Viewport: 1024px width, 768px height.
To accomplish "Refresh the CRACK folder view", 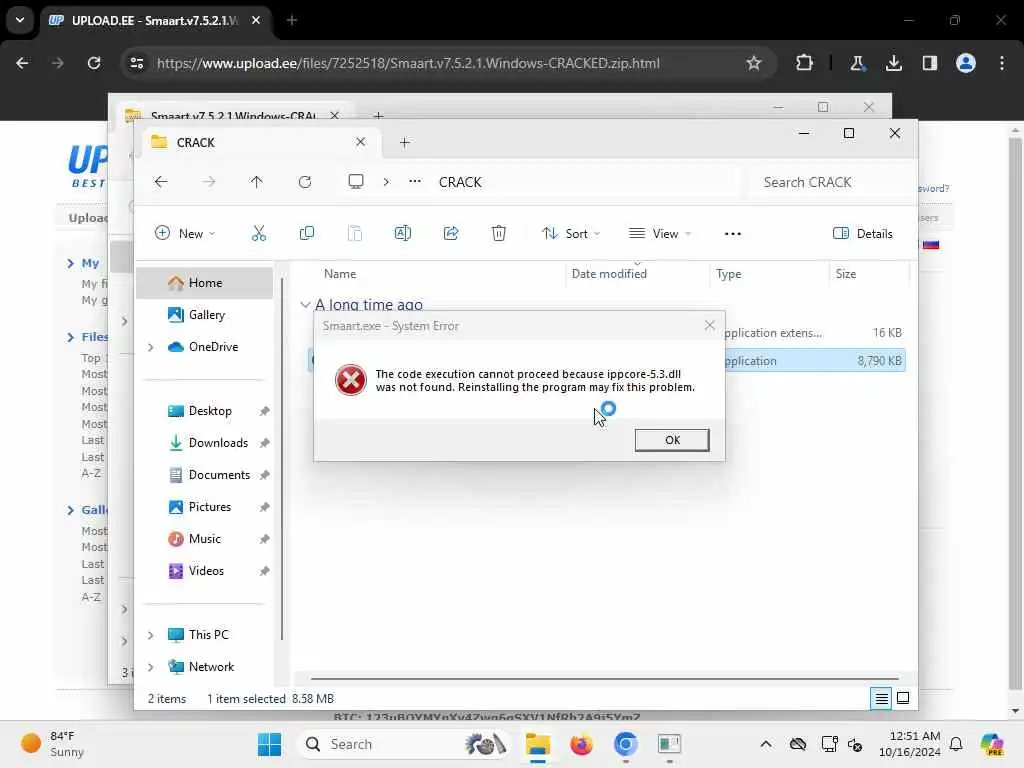I will pyautogui.click(x=305, y=182).
